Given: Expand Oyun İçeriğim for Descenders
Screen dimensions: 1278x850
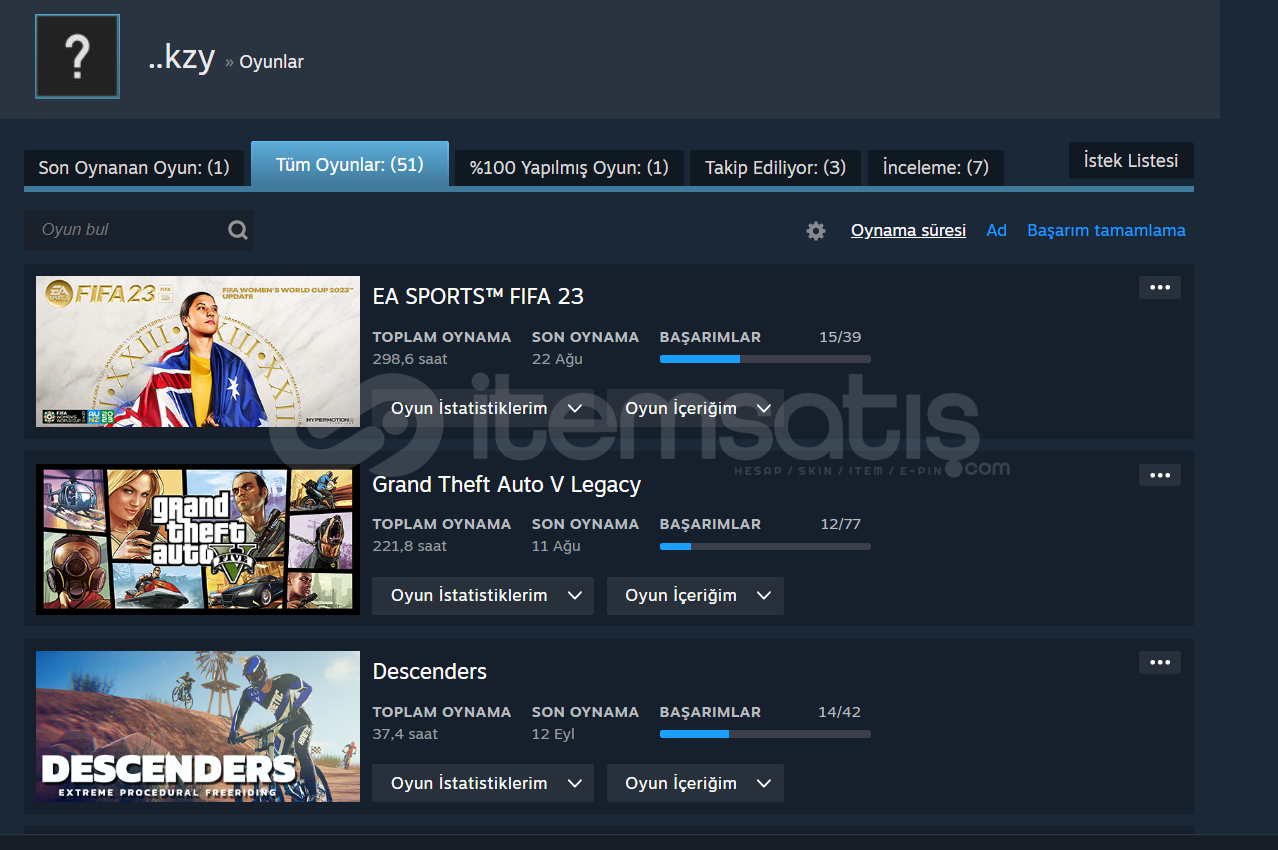Looking at the screenshot, I should pos(695,783).
